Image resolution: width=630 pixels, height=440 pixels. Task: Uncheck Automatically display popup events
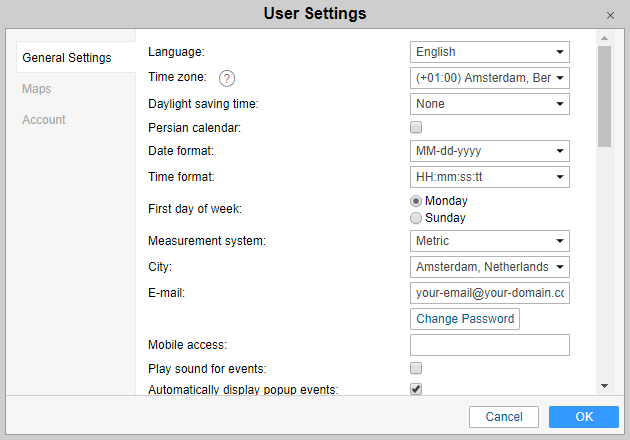[416, 389]
